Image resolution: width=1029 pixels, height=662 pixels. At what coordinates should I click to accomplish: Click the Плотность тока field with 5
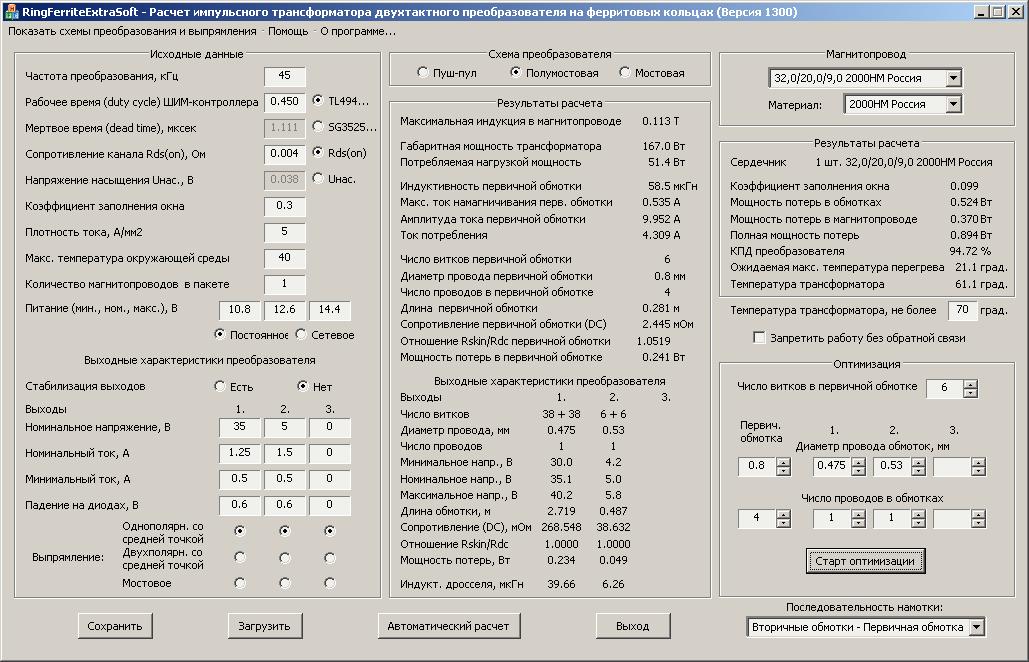click(x=285, y=232)
